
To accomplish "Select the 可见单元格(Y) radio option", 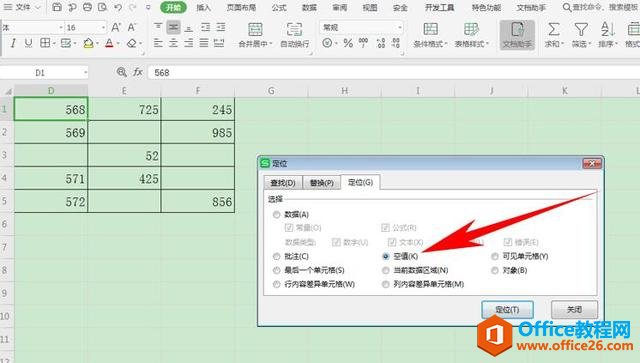I will [495, 256].
